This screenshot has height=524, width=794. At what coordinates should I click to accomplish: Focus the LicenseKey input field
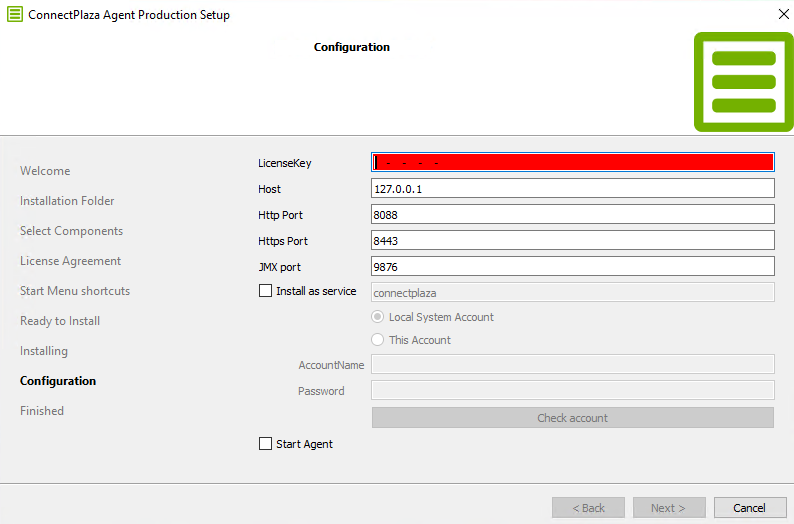pyautogui.click(x=573, y=162)
